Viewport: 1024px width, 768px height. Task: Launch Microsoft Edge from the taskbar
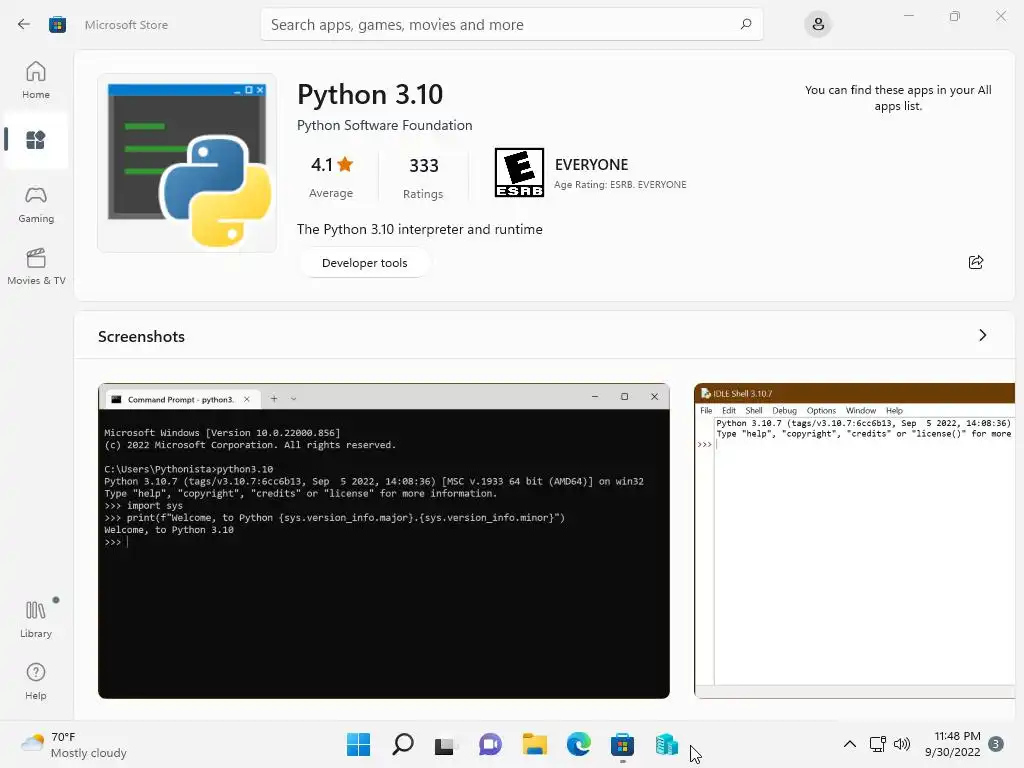pos(579,744)
